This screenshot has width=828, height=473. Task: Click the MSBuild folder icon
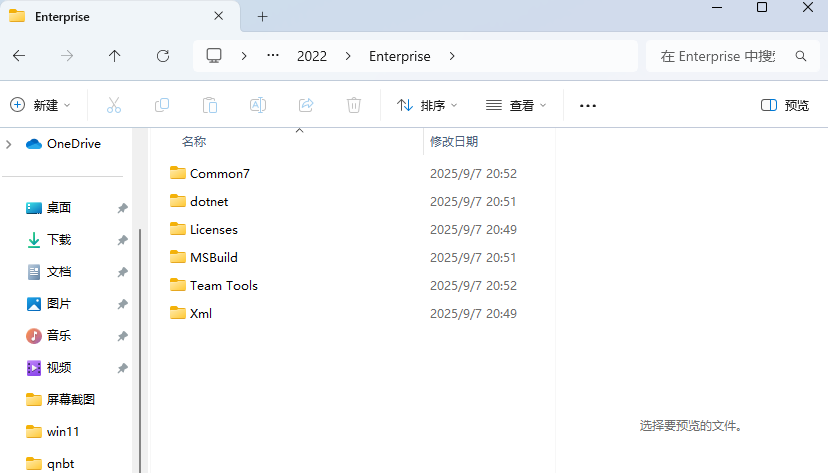(177, 257)
